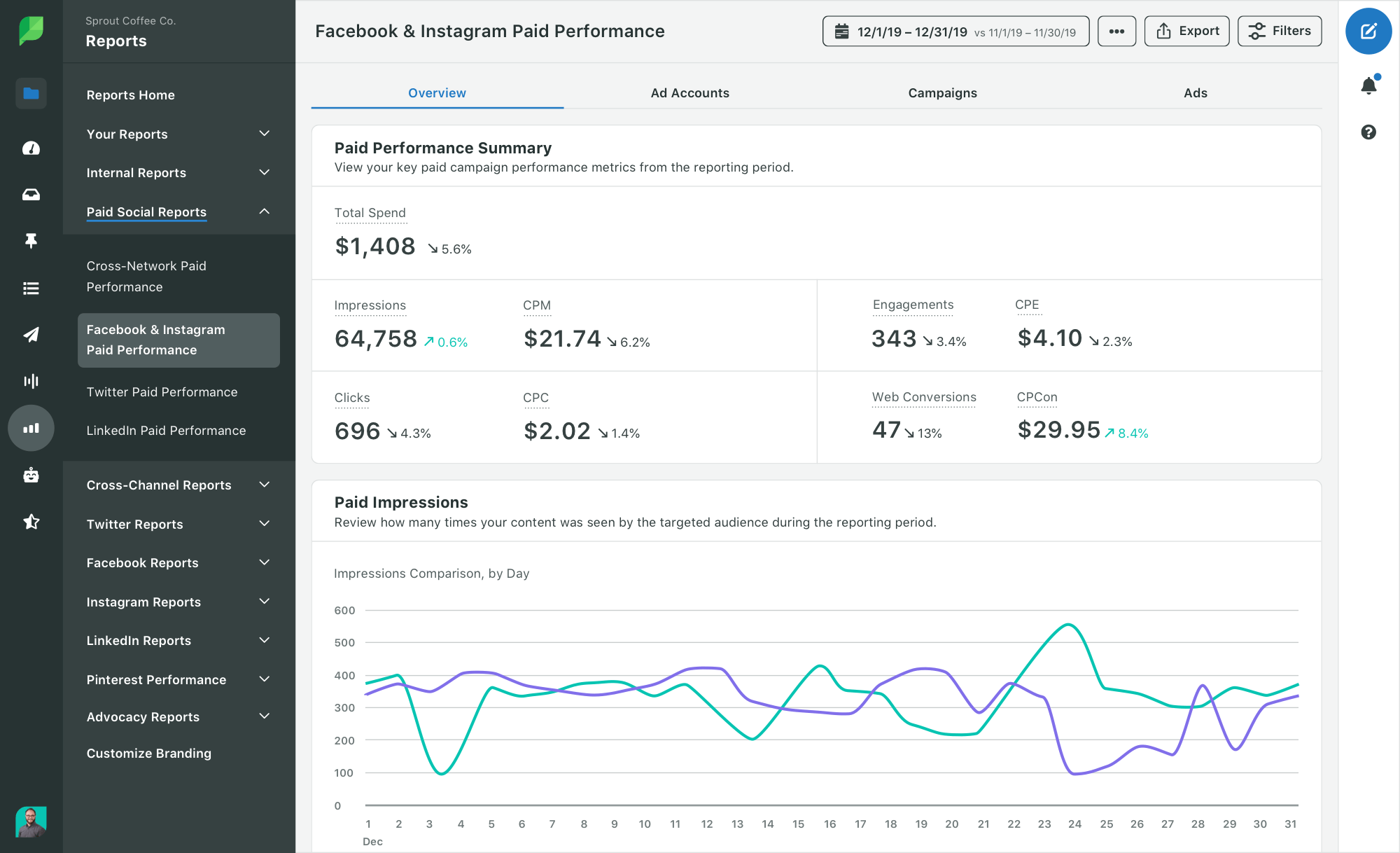Open the user profile avatar
Screen dimensions: 1400x853
pos(31,821)
